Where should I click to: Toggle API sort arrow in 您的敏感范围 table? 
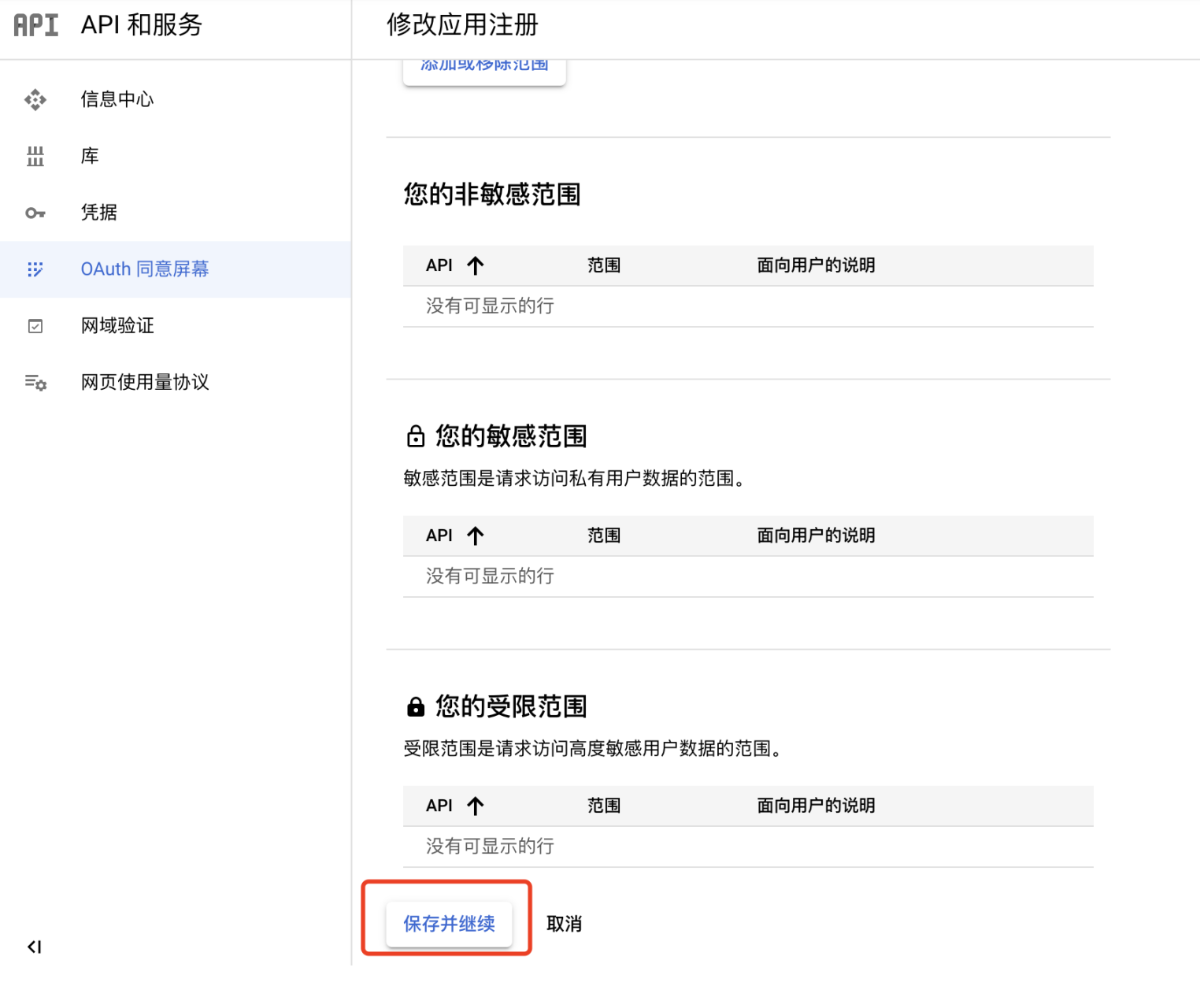coord(476,535)
